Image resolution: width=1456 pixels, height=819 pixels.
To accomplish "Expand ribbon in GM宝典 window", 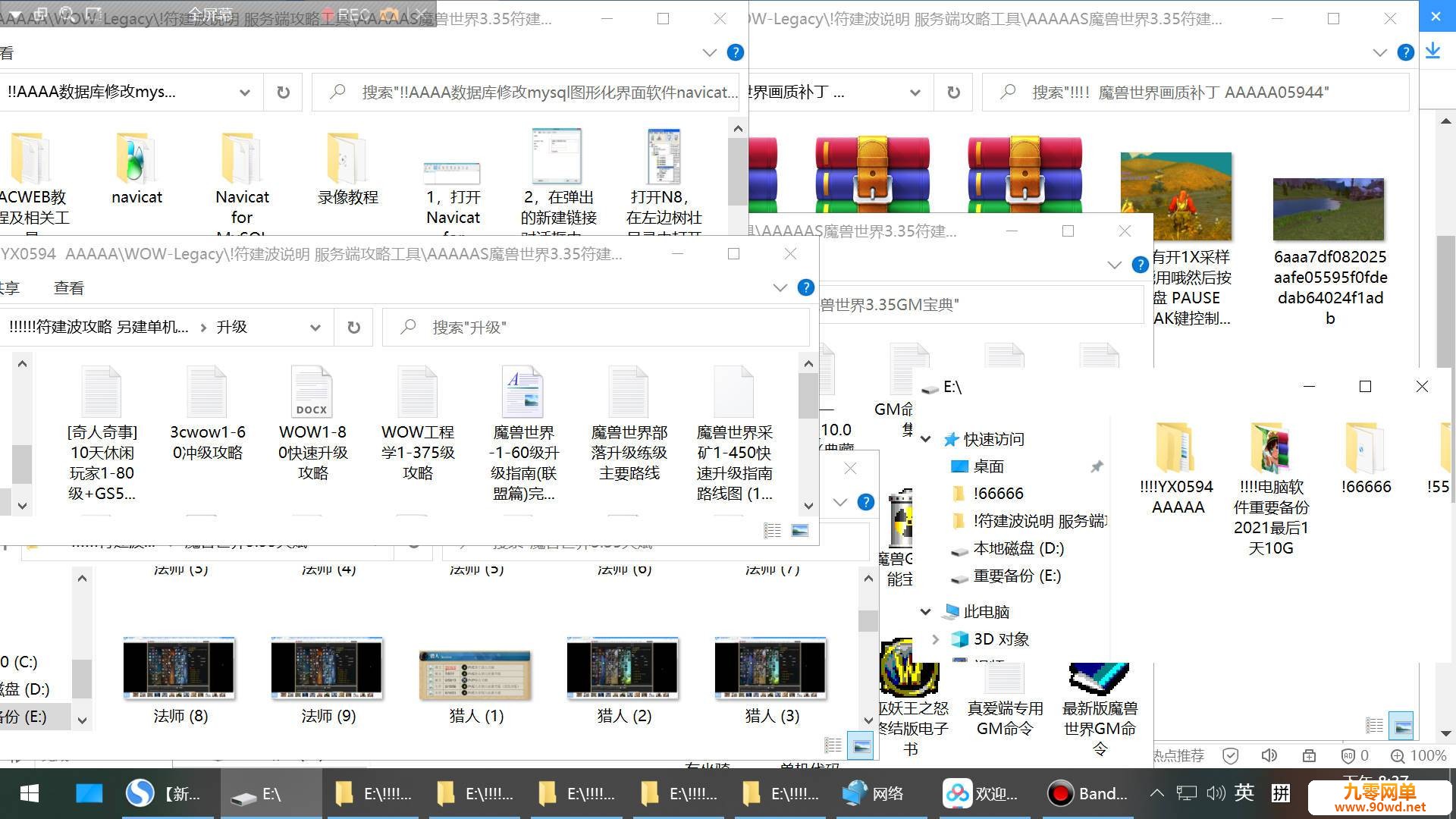I will (x=1114, y=265).
